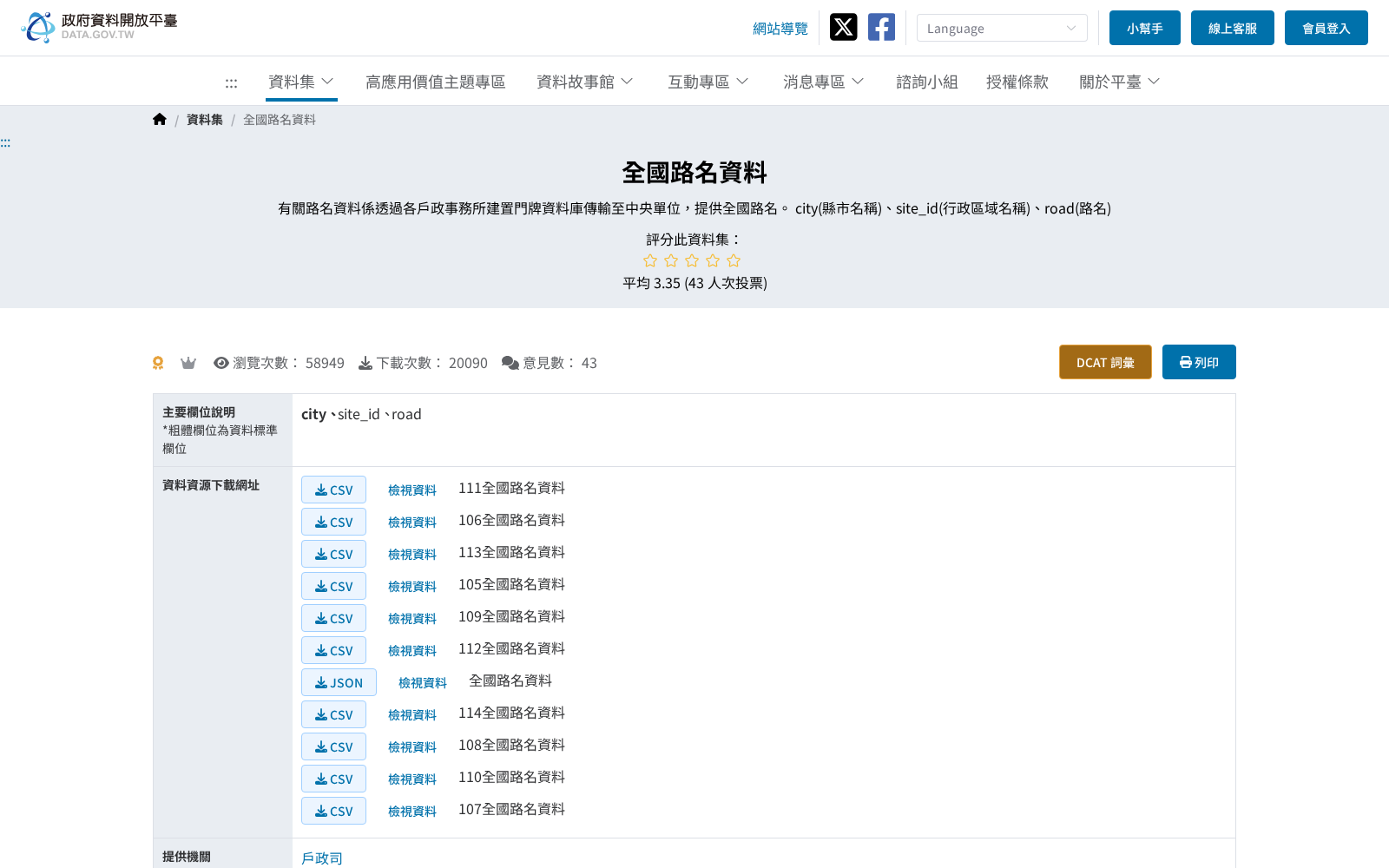Open 檢視資料 for 111全國路名資料
Screen dimensions: 1389x868
[x=412, y=490]
